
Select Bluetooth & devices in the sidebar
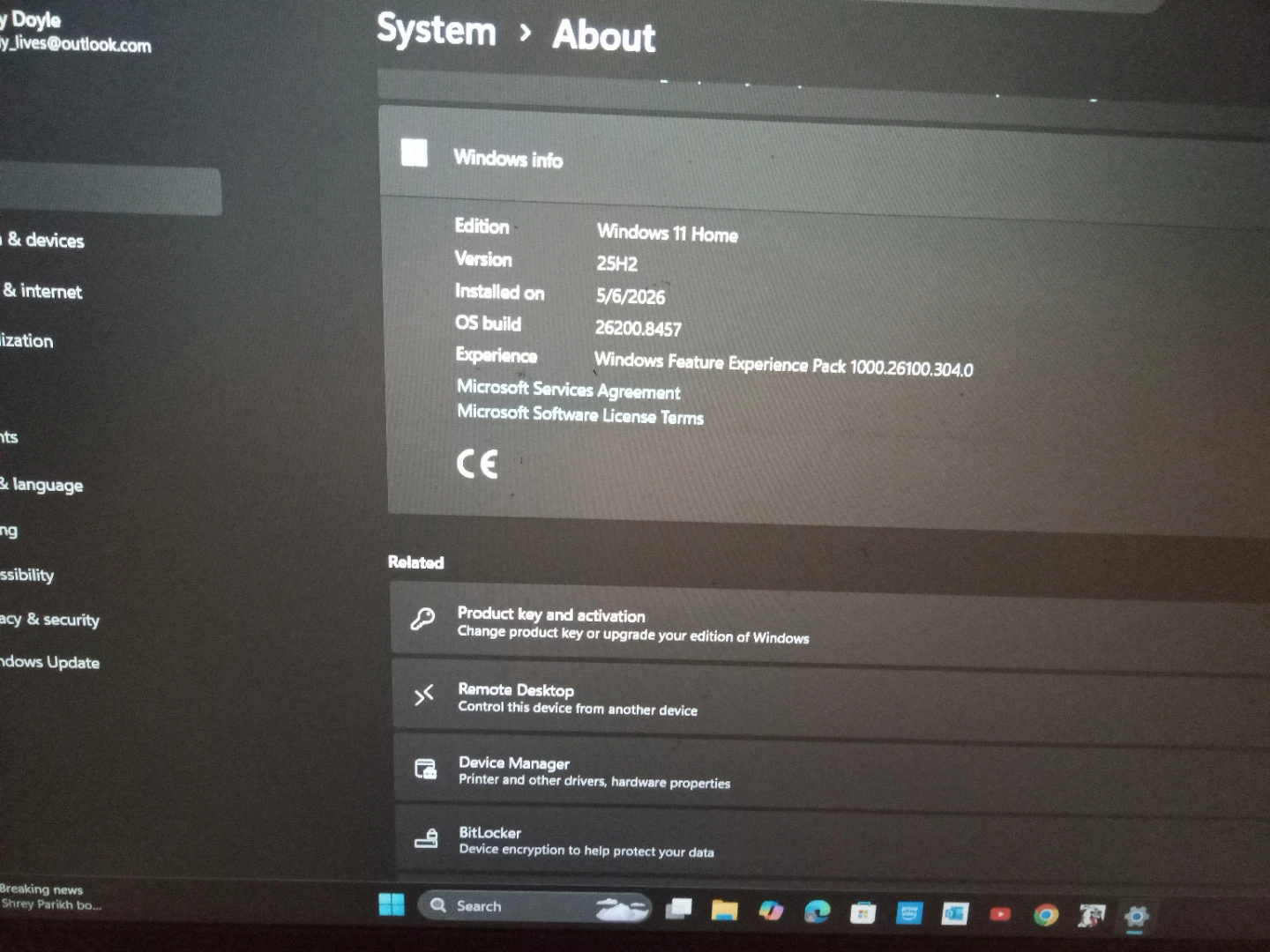click(42, 240)
